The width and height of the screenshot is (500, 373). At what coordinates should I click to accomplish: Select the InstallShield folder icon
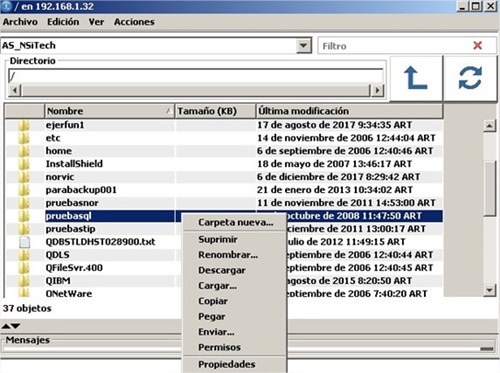(x=24, y=164)
